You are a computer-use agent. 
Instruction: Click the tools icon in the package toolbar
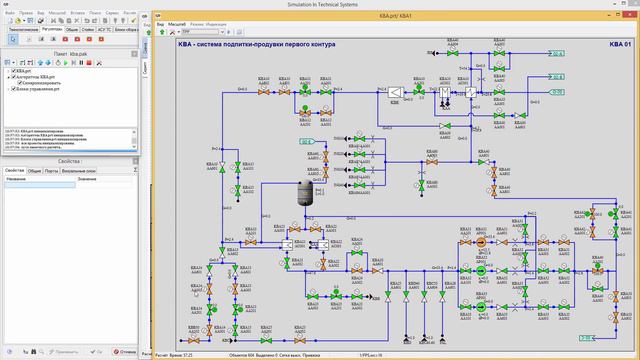(x=99, y=63)
